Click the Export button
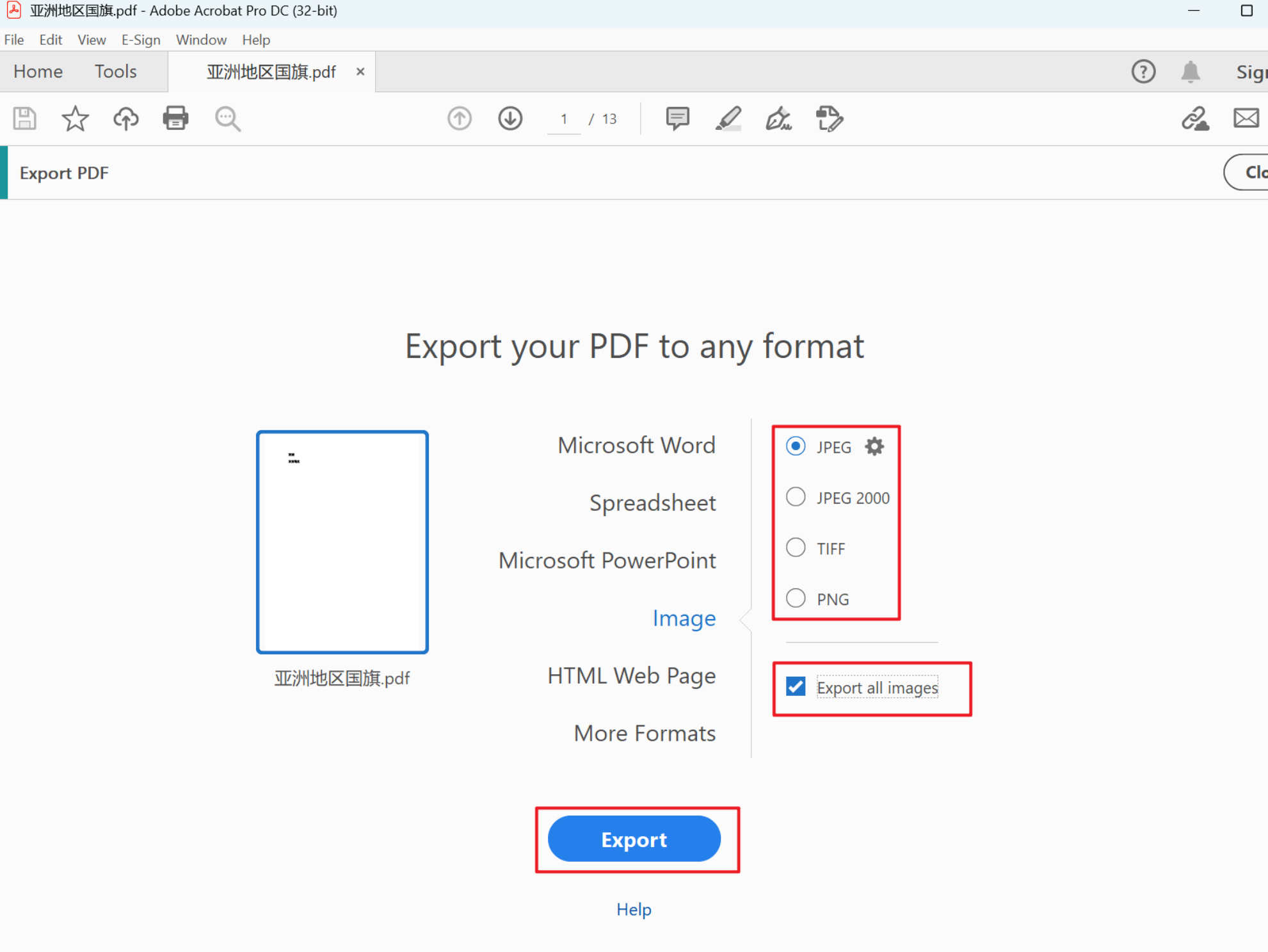The height and width of the screenshot is (952, 1268). (x=634, y=839)
